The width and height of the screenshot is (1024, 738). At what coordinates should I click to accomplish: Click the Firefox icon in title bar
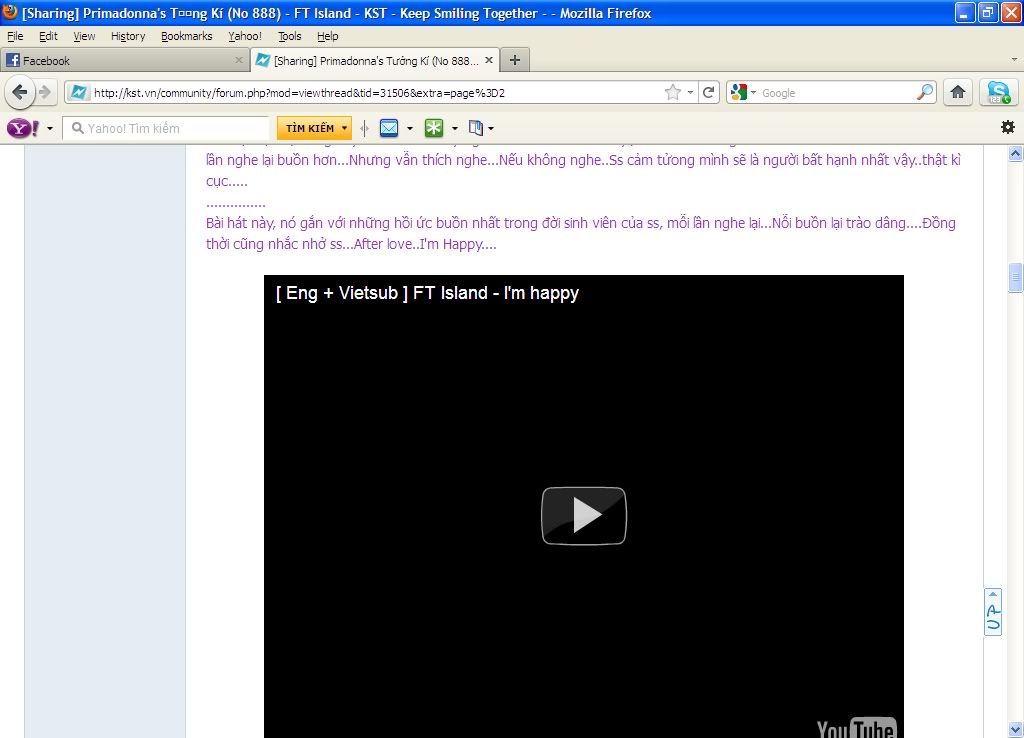[10, 12]
